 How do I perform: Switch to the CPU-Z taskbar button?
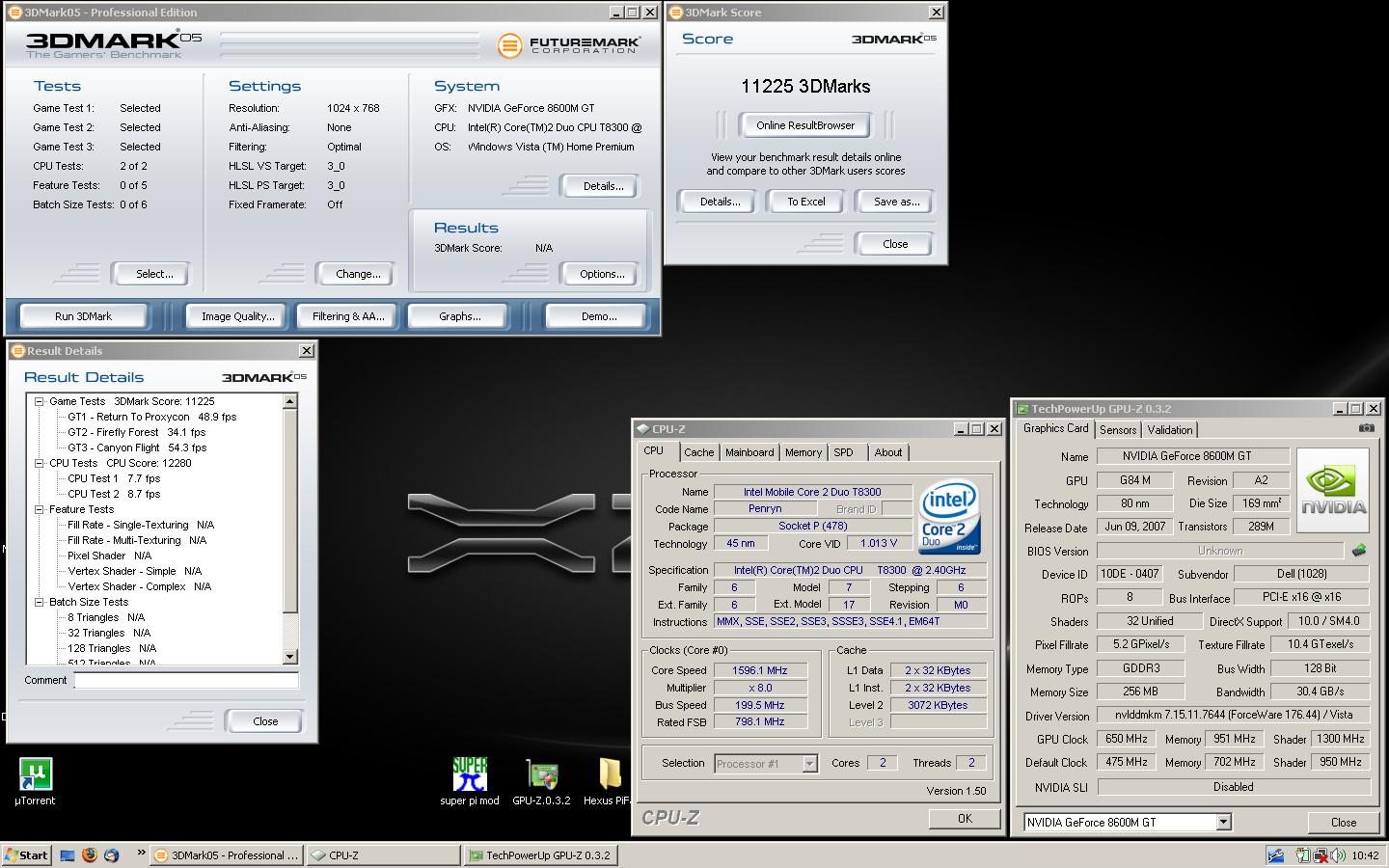pos(383,854)
